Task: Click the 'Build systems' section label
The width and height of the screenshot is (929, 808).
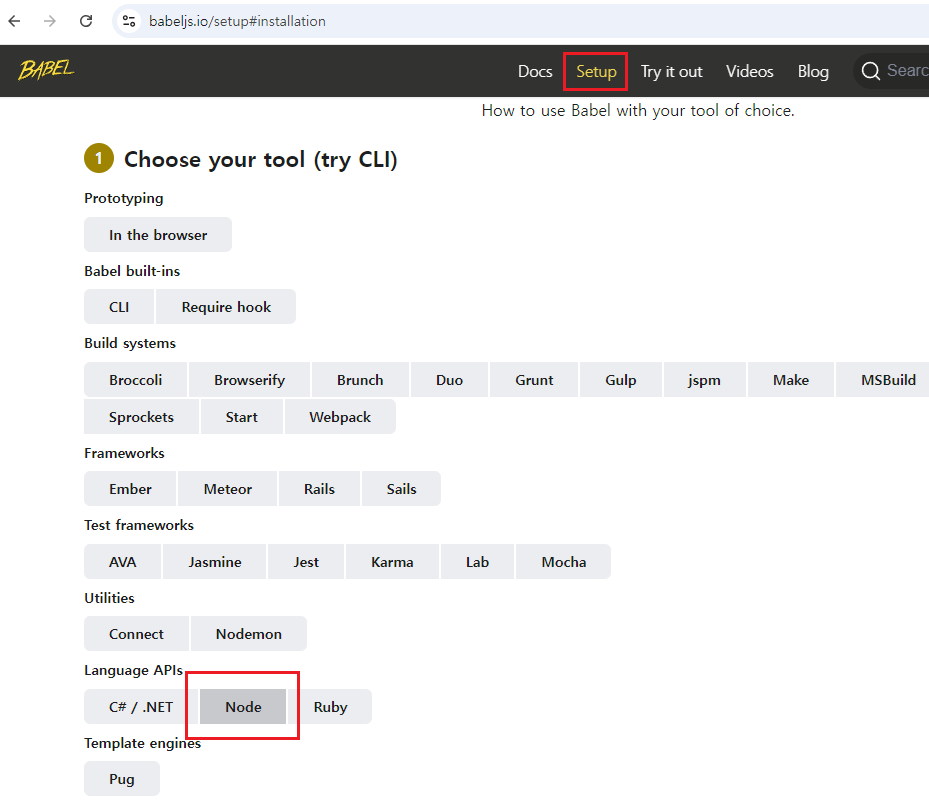Action: point(130,344)
